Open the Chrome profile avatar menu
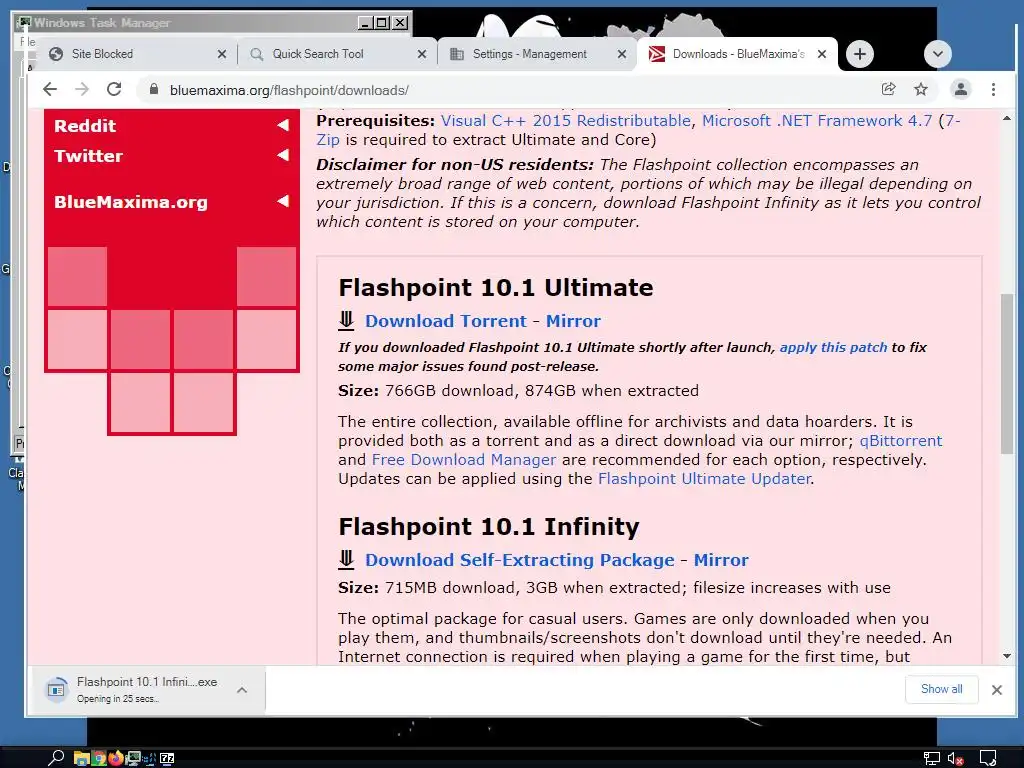This screenshot has width=1024, height=768. coord(960,89)
